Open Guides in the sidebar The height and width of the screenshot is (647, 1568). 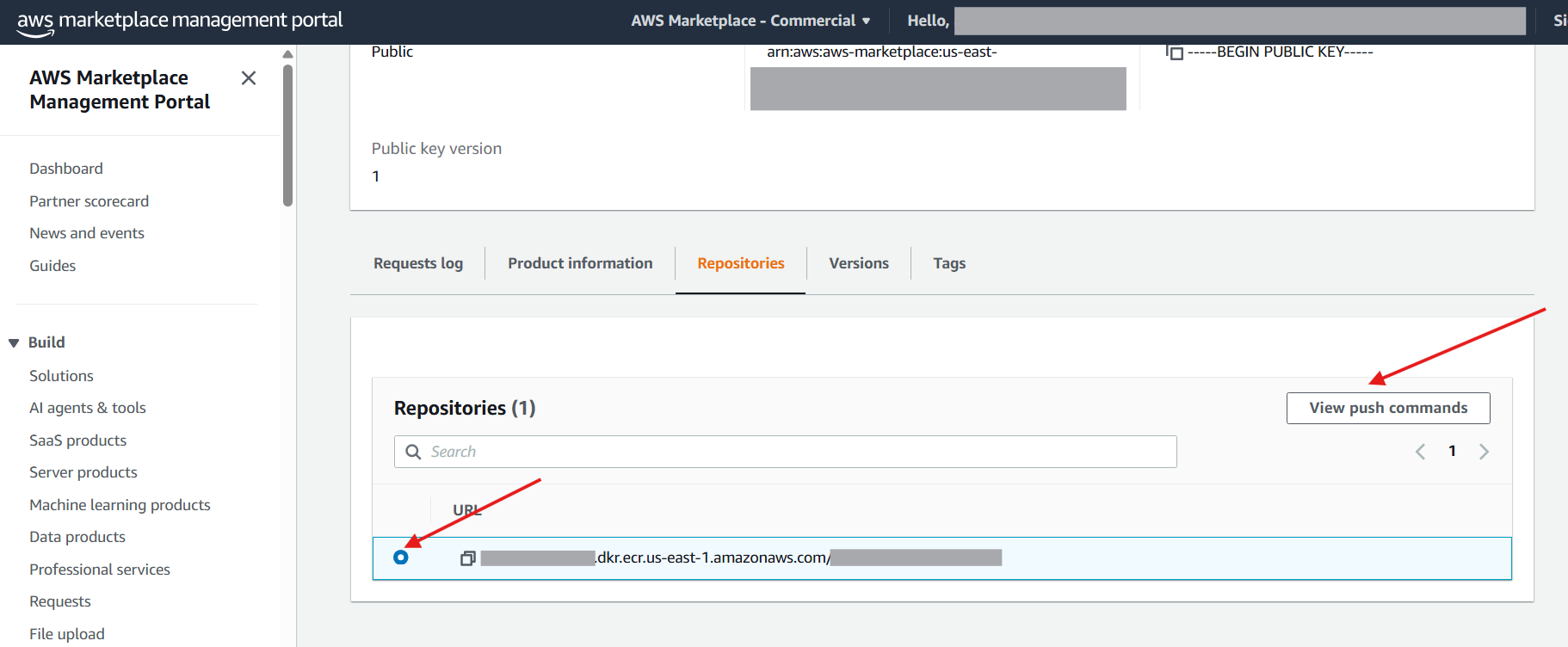pyautogui.click(x=52, y=266)
